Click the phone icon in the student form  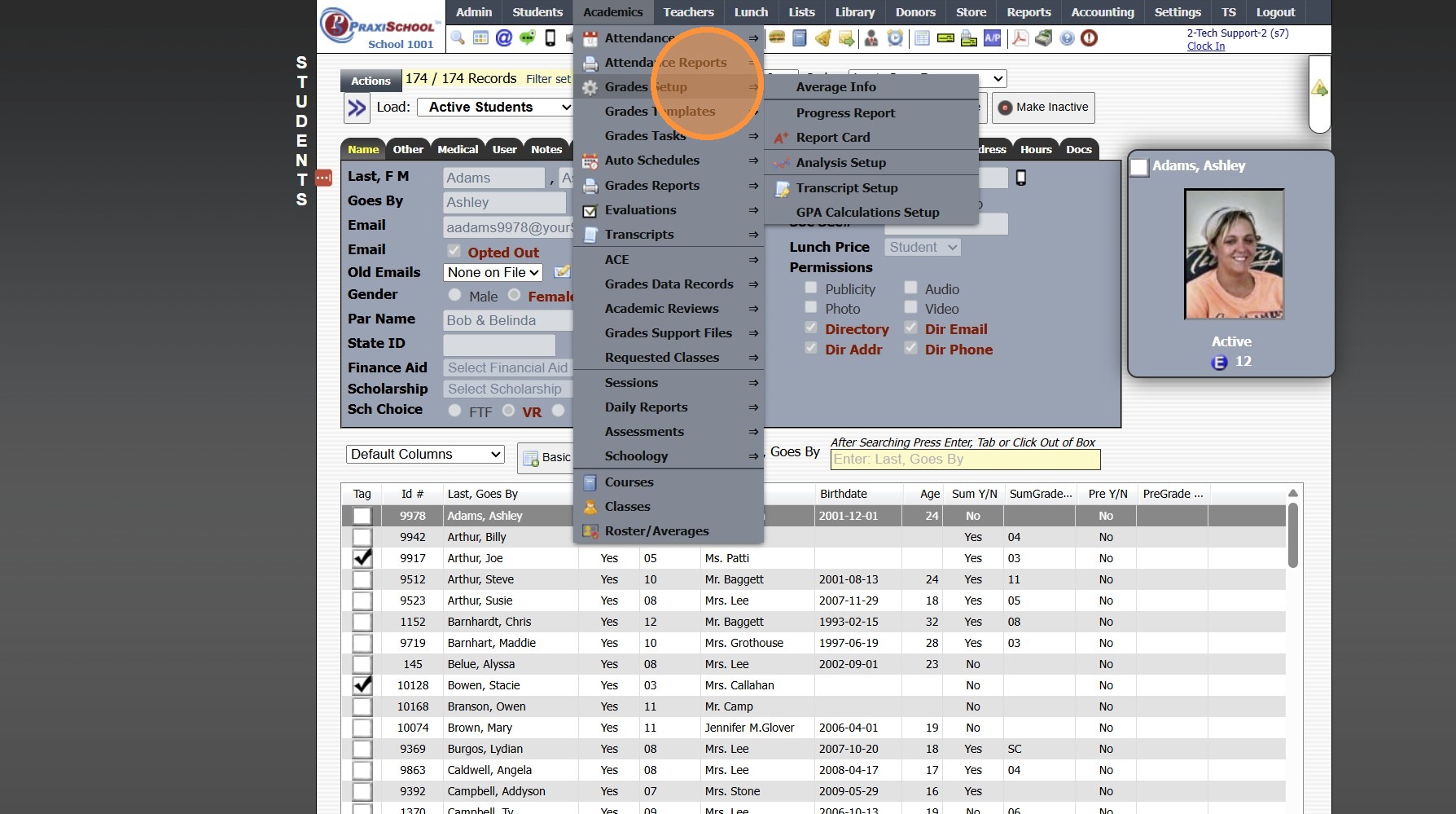pyautogui.click(x=1021, y=178)
